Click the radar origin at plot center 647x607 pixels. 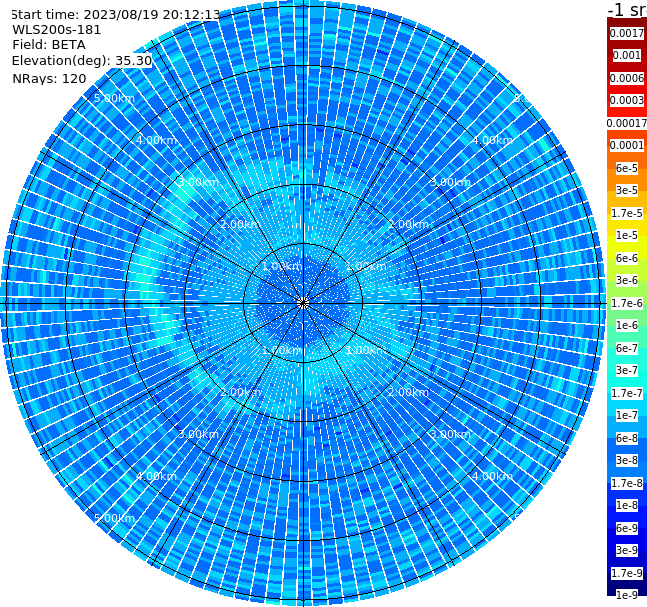point(303,303)
